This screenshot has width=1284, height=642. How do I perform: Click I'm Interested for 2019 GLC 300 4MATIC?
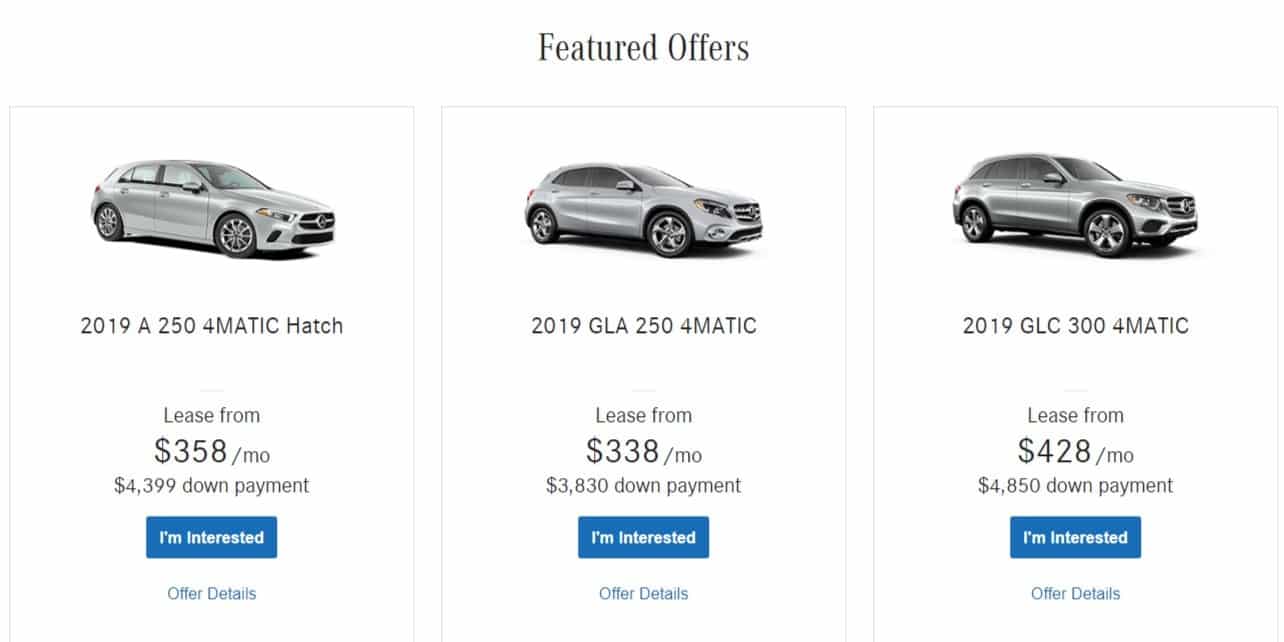1075,537
